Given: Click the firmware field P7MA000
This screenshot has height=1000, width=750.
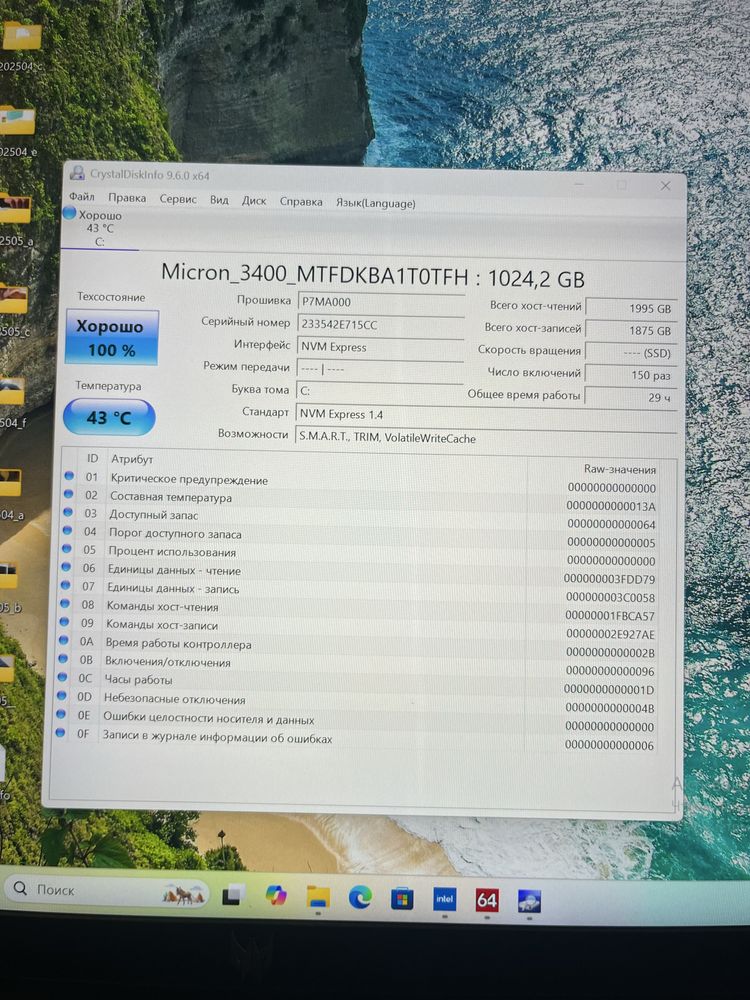Looking at the screenshot, I should [x=381, y=302].
